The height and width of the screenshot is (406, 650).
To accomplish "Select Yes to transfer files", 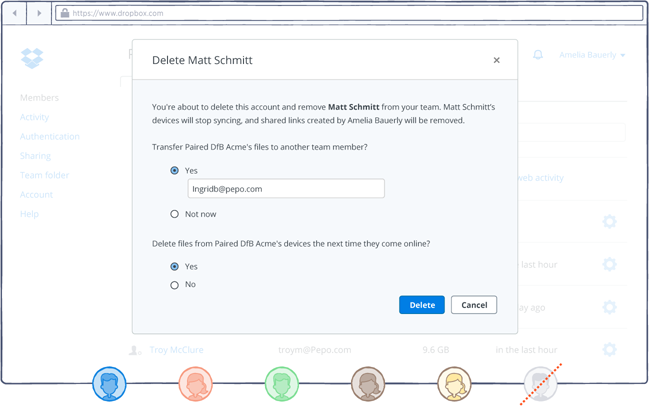I will point(175,170).
